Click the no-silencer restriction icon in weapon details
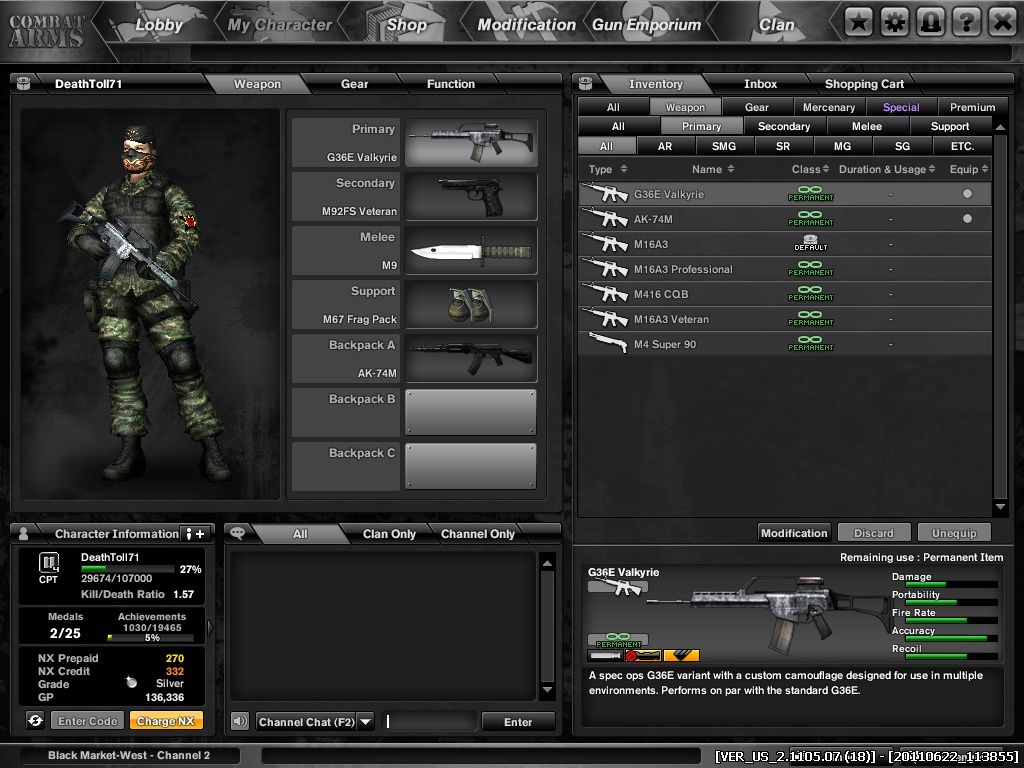The width and height of the screenshot is (1024, 768). [x=643, y=655]
